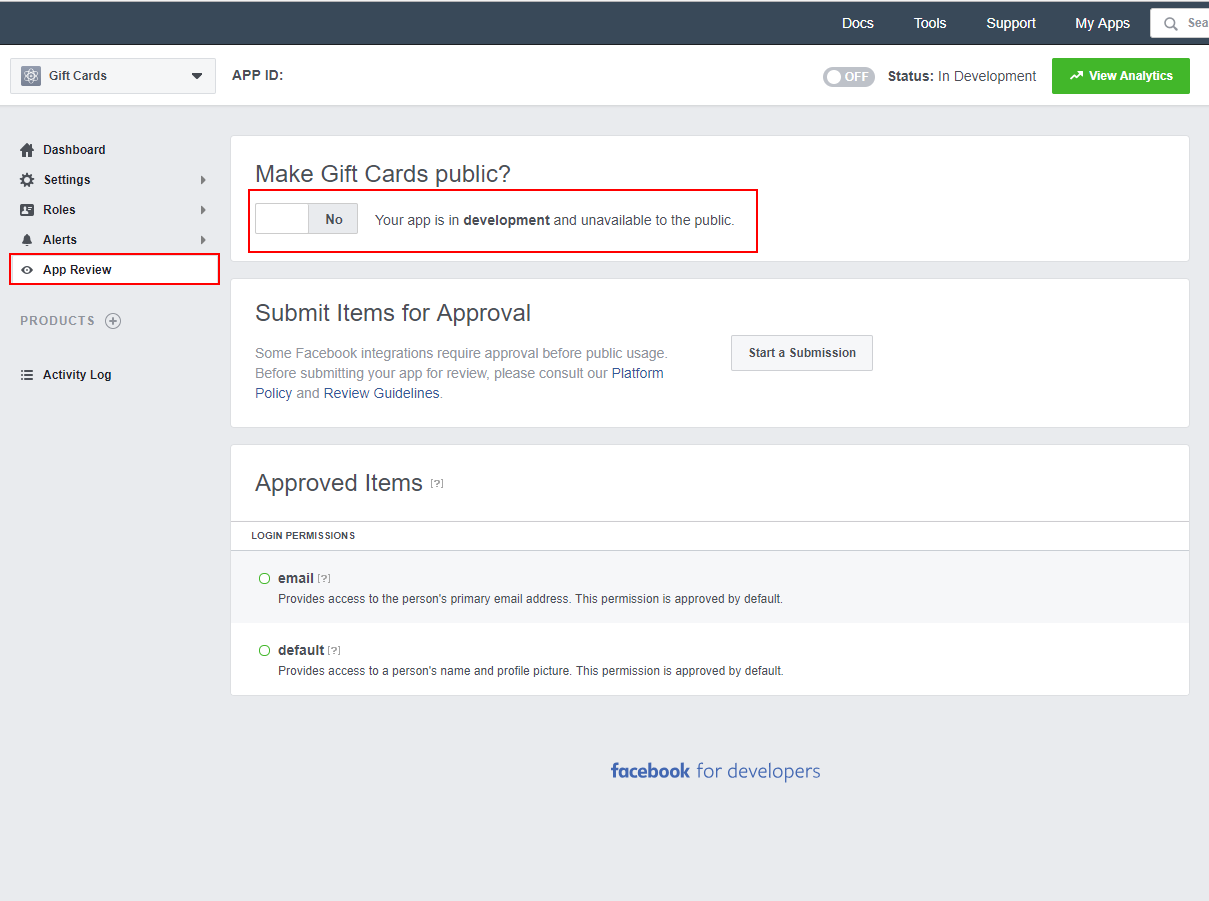Expand the Roles submenu arrow
Image resolution: width=1209 pixels, height=901 pixels.
[x=203, y=210]
